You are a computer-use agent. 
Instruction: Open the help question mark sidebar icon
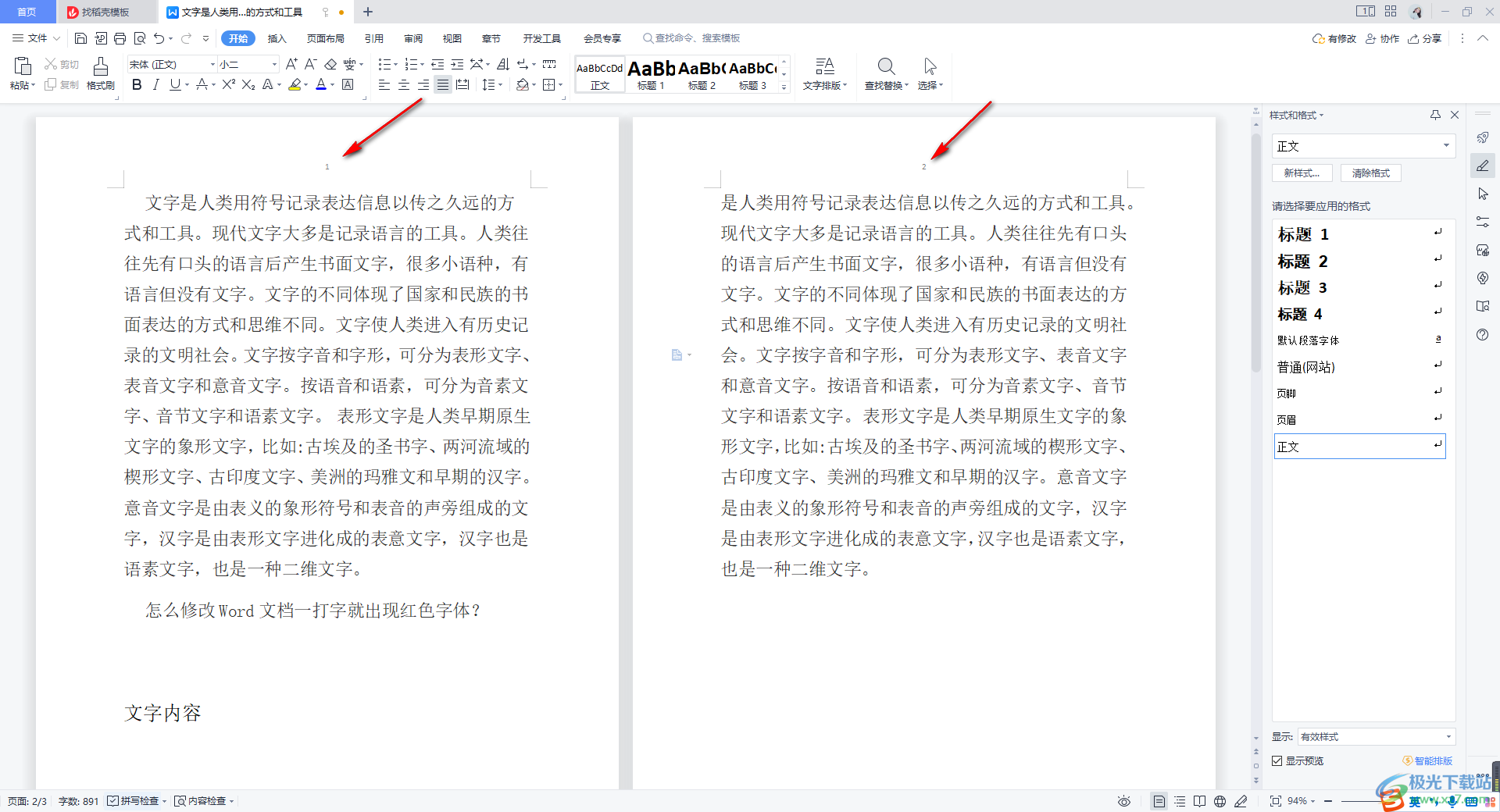(x=1483, y=334)
